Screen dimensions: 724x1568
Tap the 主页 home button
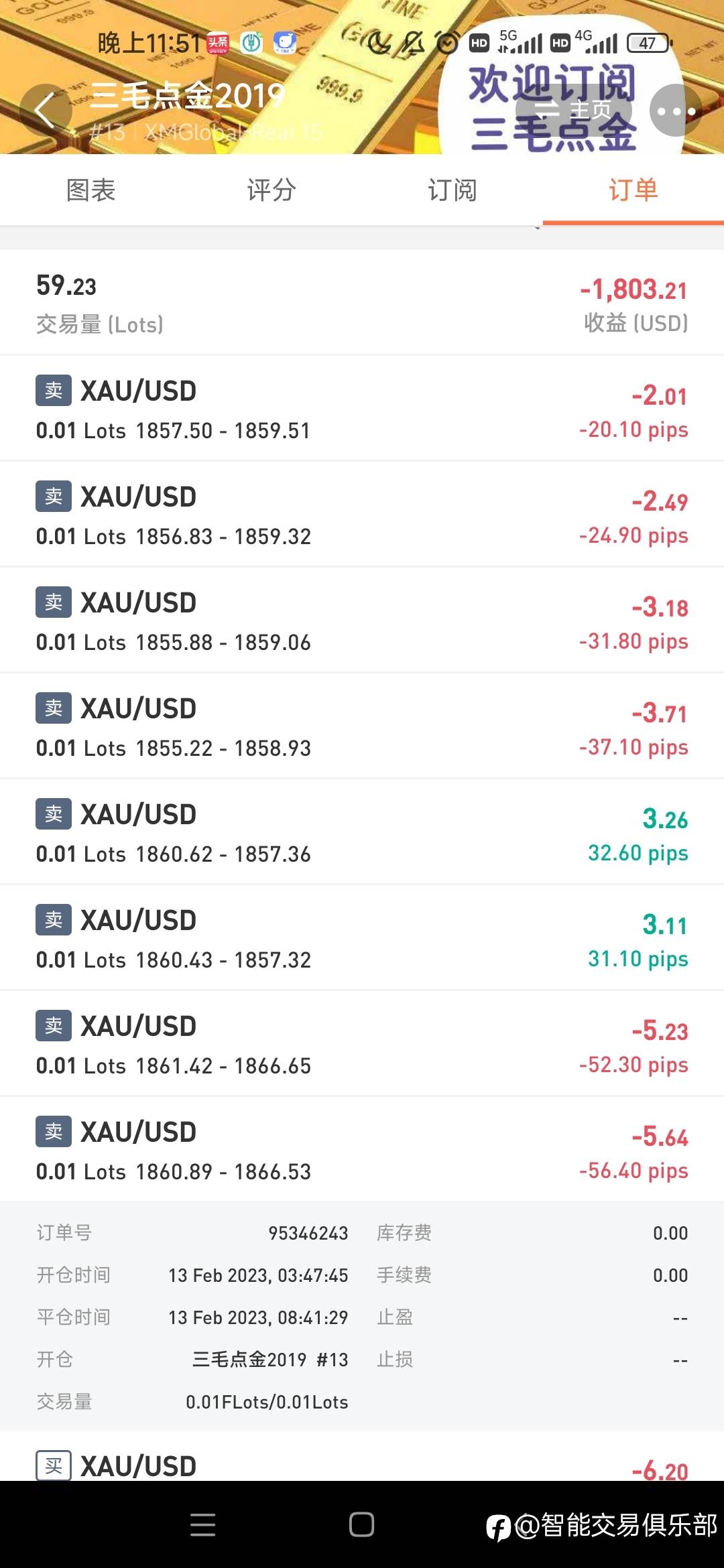pos(573,111)
